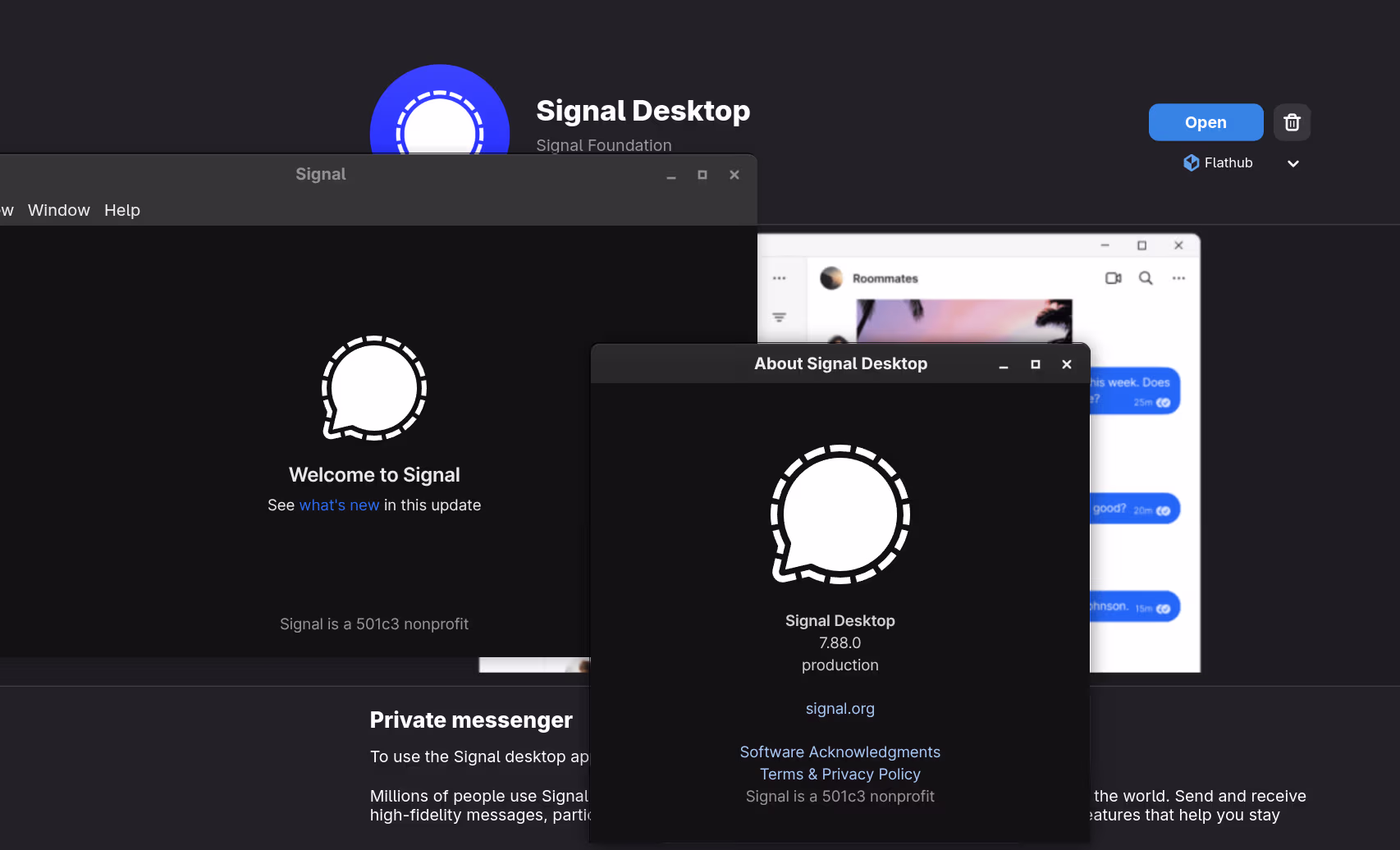Click the sidebar three-dot menu in the screenshot
This screenshot has height=850, width=1400.
(x=780, y=278)
